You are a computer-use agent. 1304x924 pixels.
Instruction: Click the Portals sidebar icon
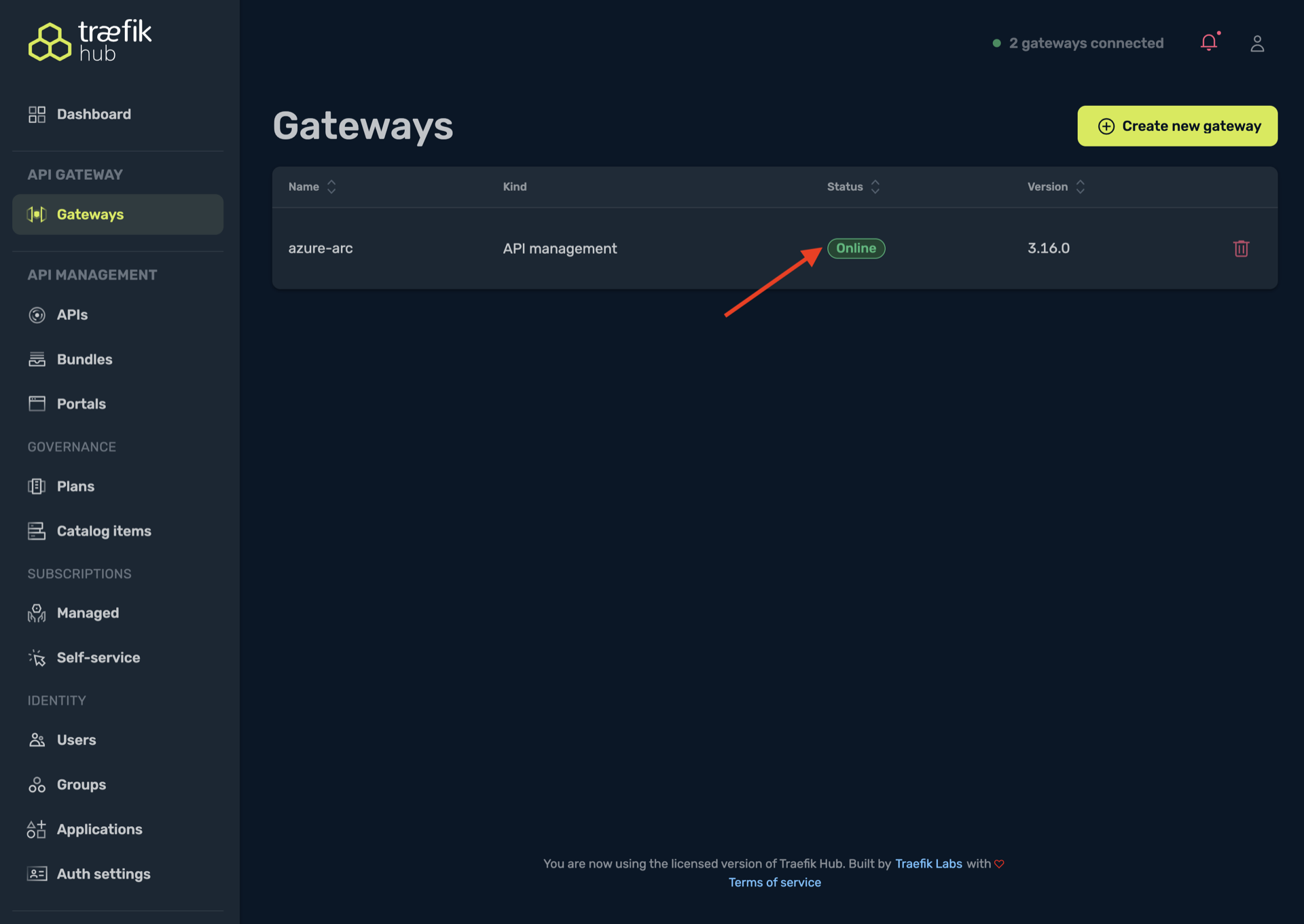pyautogui.click(x=37, y=404)
